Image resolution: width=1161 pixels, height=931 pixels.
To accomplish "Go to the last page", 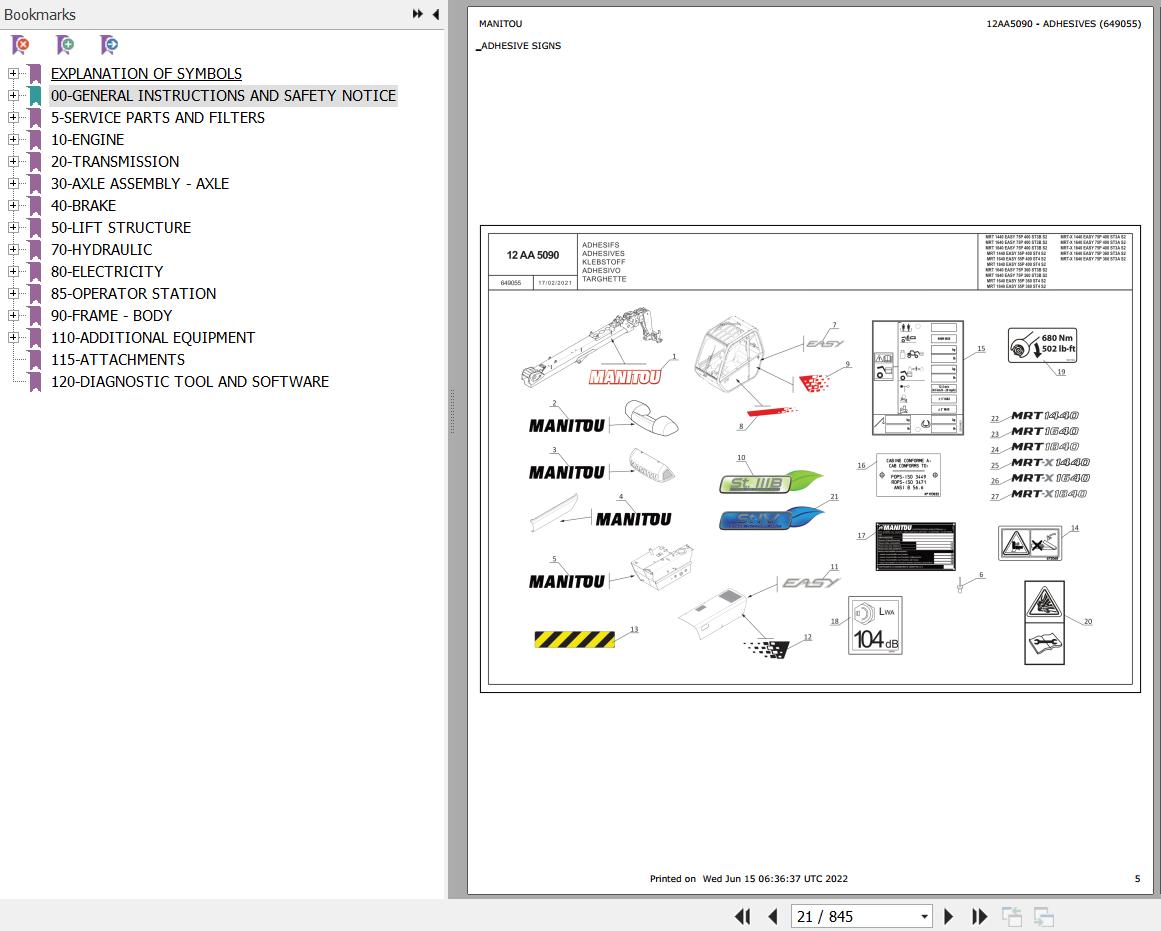I will pyautogui.click(x=979, y=916).
